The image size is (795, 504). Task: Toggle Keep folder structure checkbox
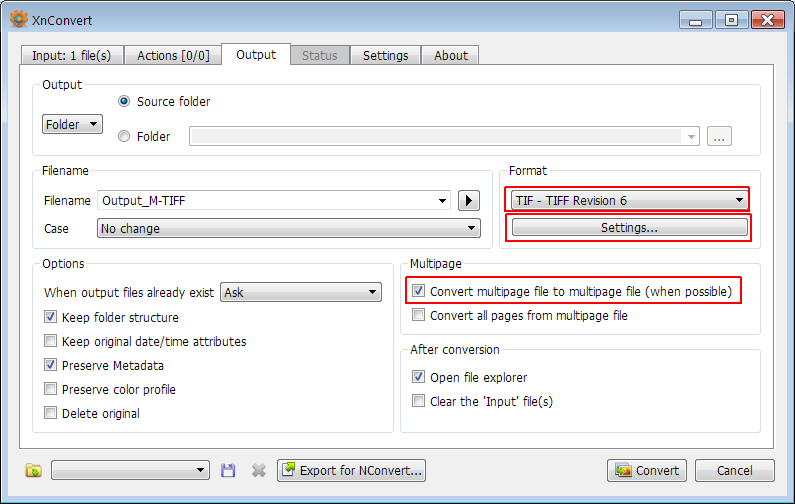[x=50, y=317]
